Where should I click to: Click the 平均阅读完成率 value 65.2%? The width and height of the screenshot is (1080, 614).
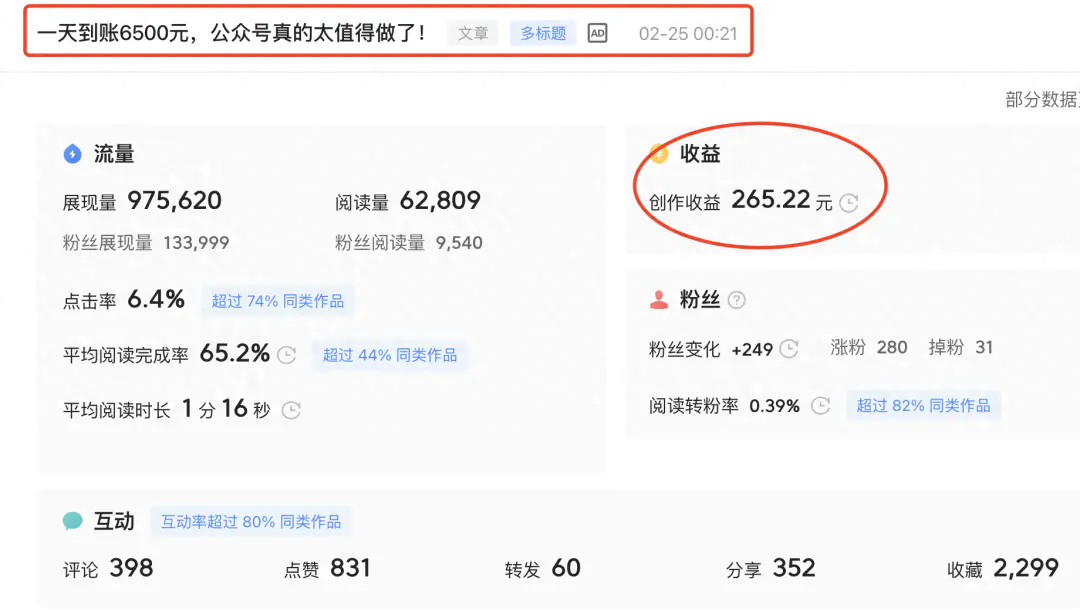coord(234,354)
